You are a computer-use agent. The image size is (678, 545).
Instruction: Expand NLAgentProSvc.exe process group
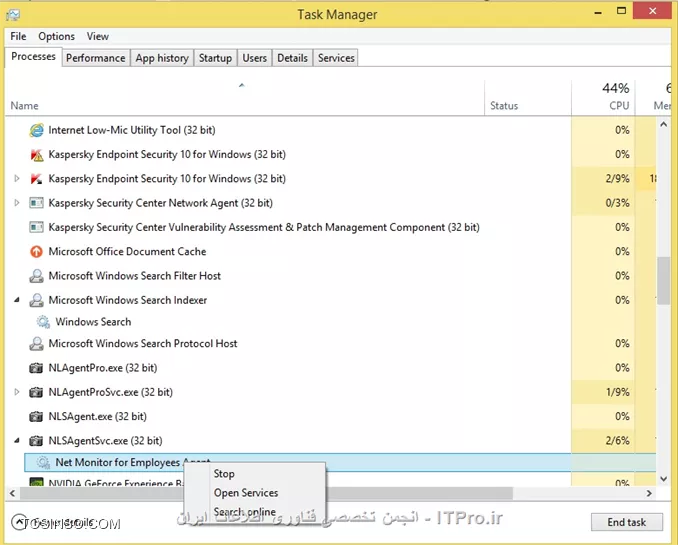coord(17,392)
